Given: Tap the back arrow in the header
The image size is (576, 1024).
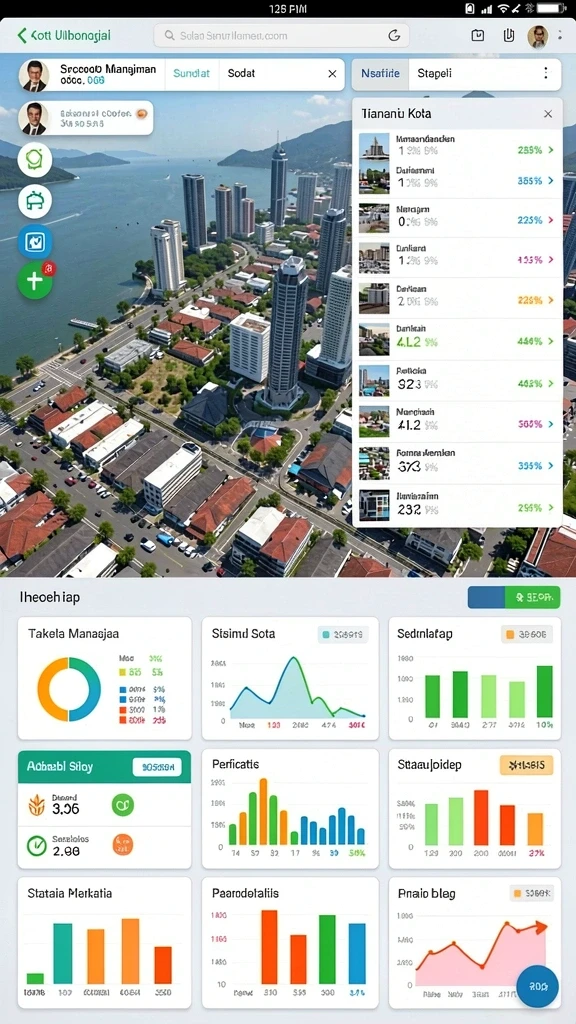Looking at the screenshot, I should (22, 35).
